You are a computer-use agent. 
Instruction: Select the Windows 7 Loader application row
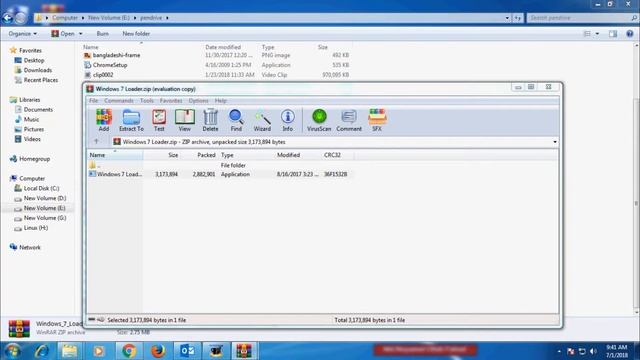click(x=220, y=174)
